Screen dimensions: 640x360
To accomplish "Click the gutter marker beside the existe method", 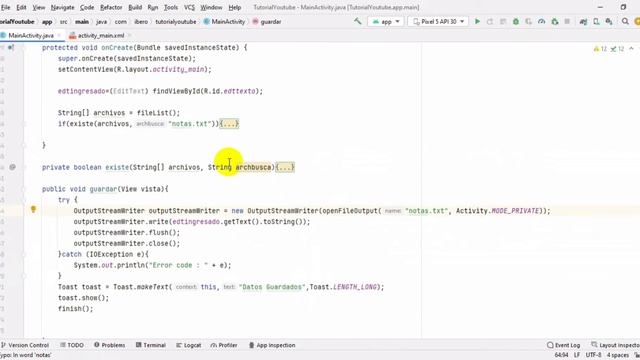I will (x=13, y=167).
